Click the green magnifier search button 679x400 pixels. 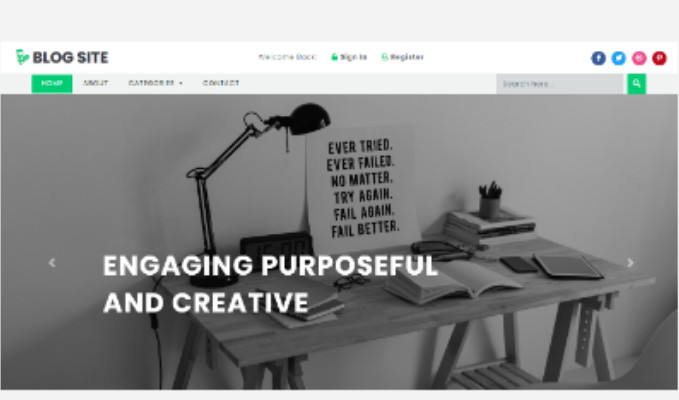[636, 84]
